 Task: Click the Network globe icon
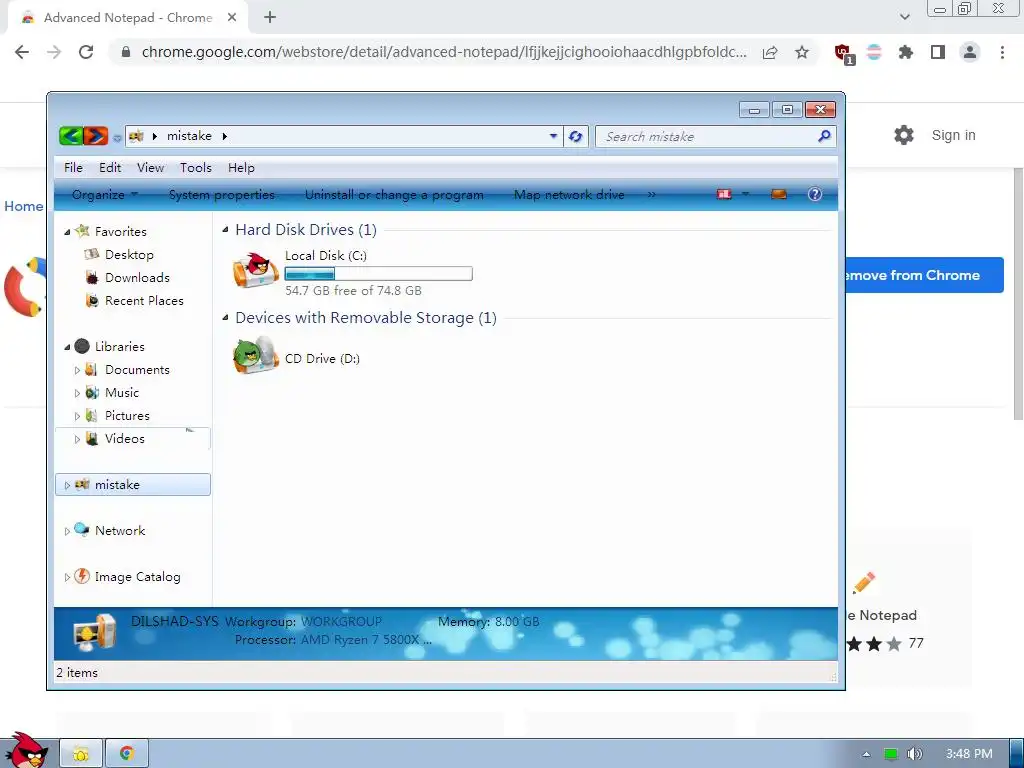click(x=82, y=530)
